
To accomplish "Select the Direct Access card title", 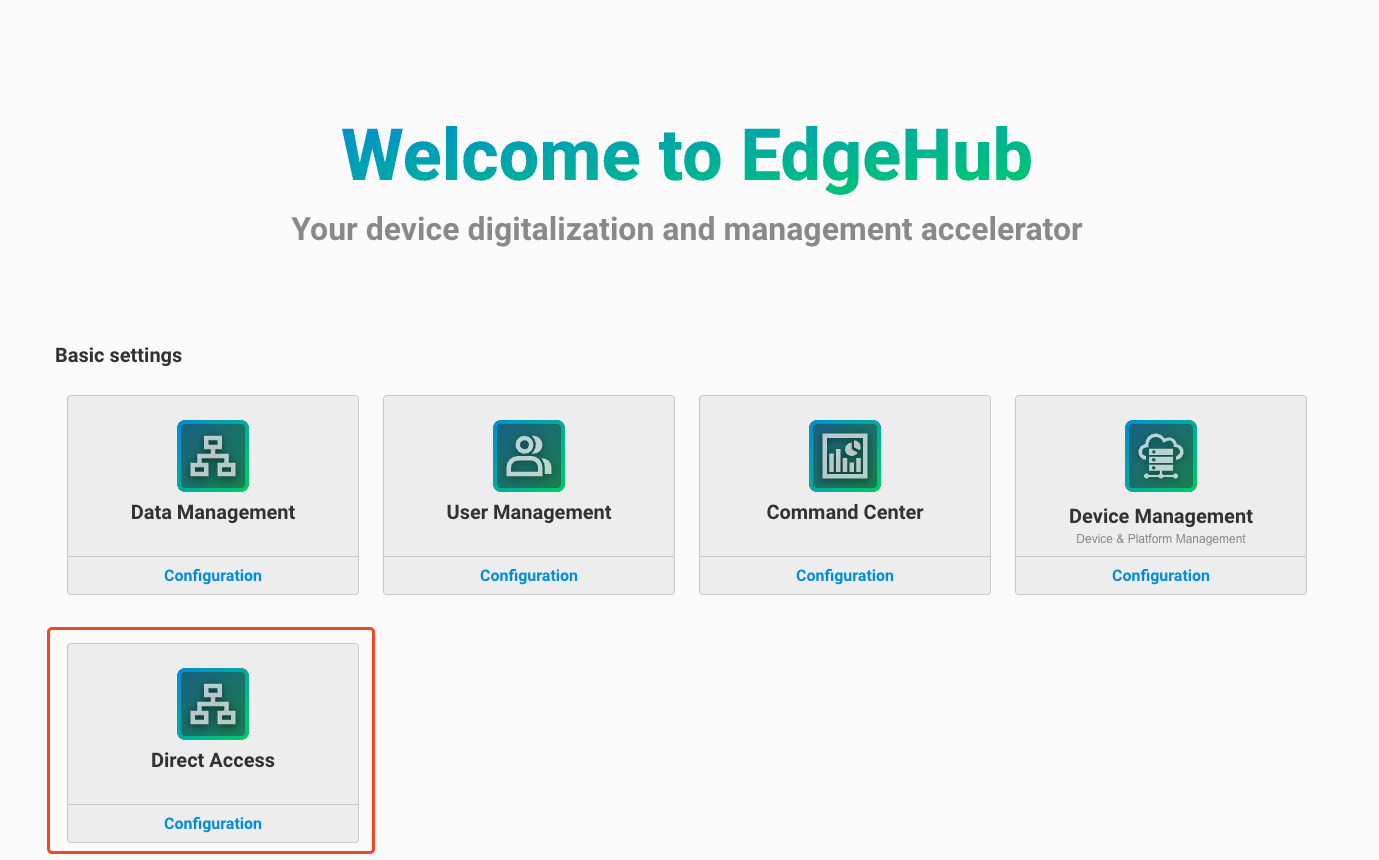I will [x=213, y=761].
